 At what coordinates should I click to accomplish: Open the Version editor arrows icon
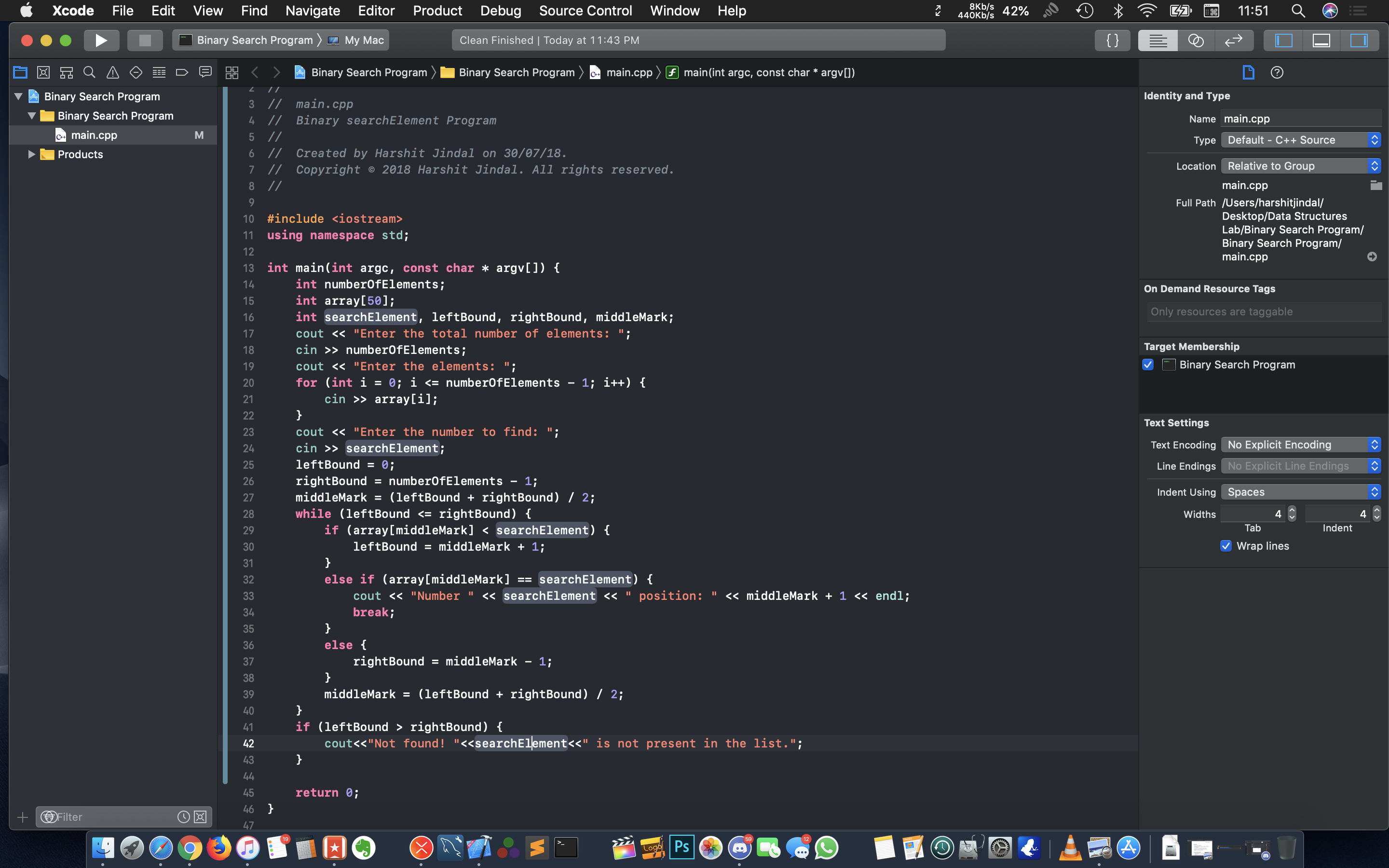[1233, 40]
